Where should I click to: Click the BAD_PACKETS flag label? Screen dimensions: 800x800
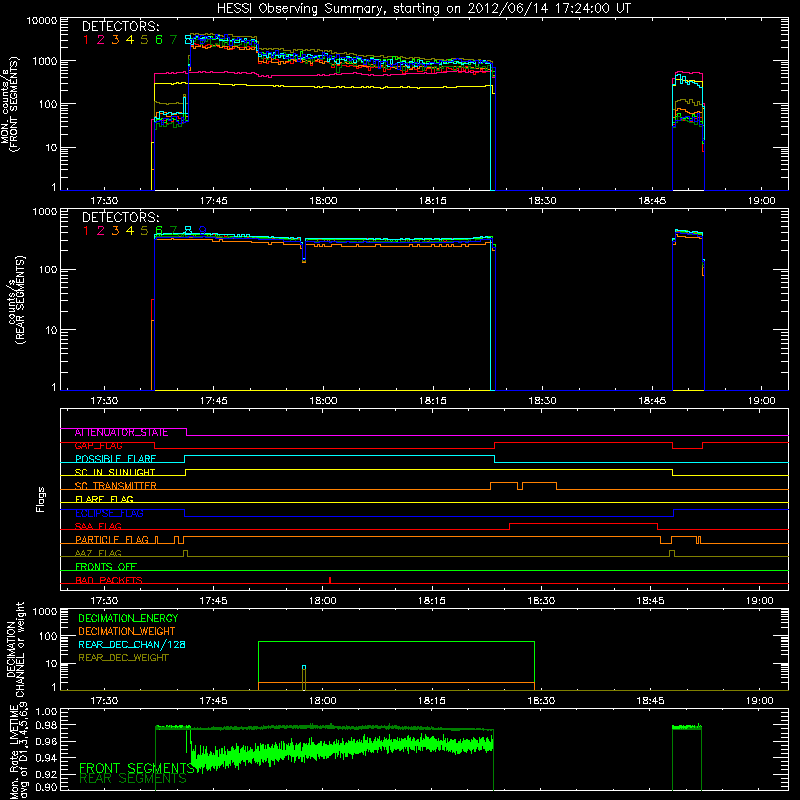pos(109,580)
